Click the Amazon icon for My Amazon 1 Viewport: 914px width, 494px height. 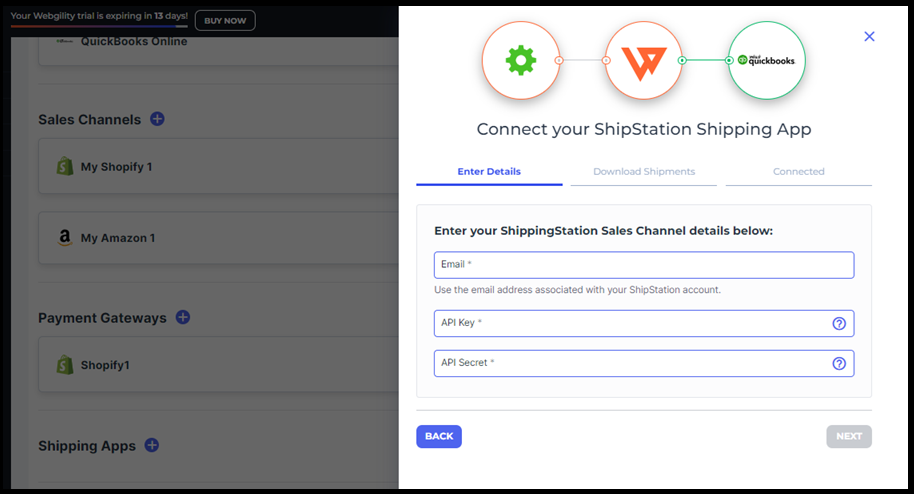64,238
